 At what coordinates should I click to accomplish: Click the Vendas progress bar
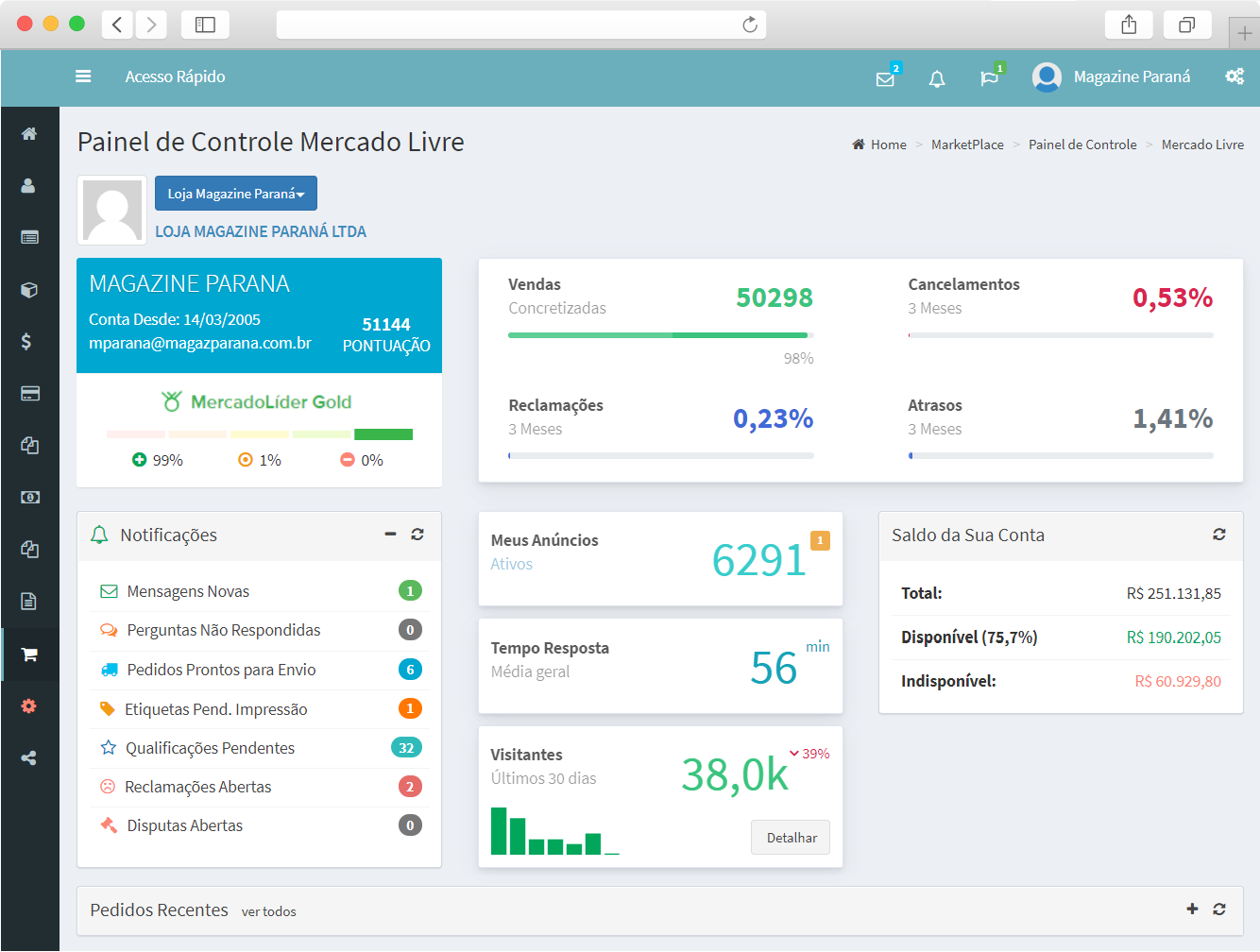coord(661,335)
